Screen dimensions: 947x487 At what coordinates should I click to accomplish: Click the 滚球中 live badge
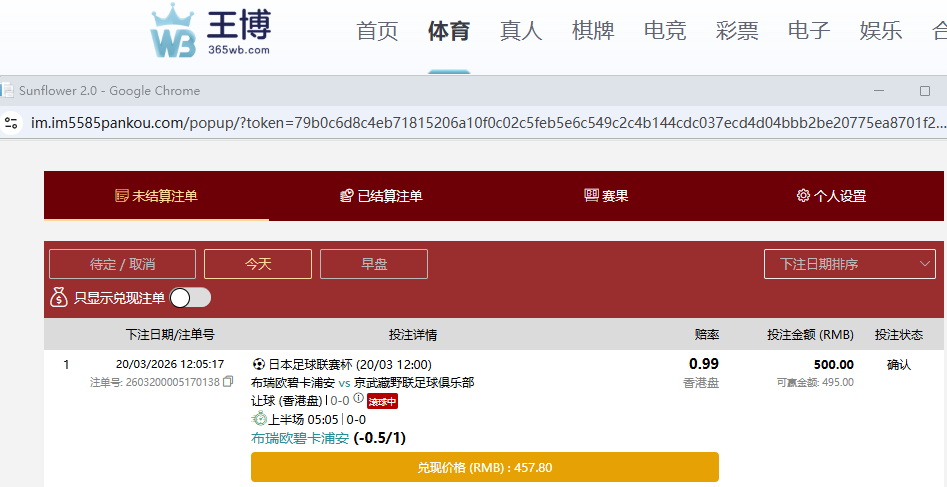click(x=382, y=401)
